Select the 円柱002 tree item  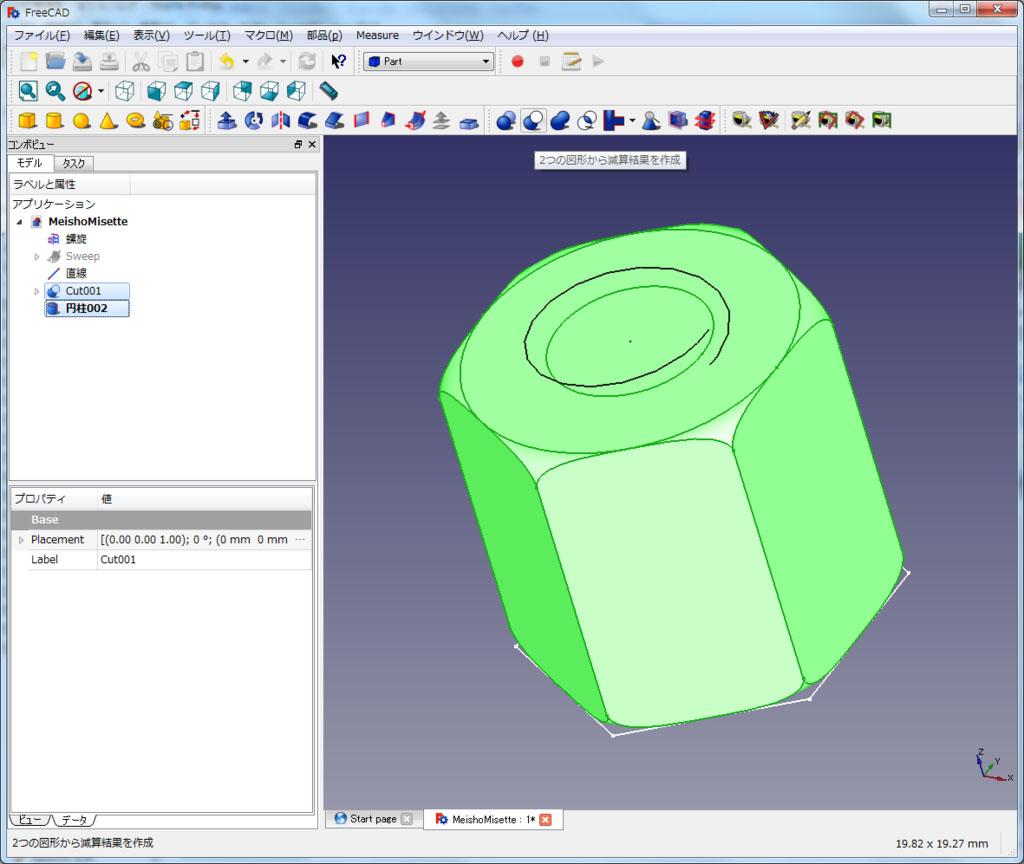coord(87,308)
